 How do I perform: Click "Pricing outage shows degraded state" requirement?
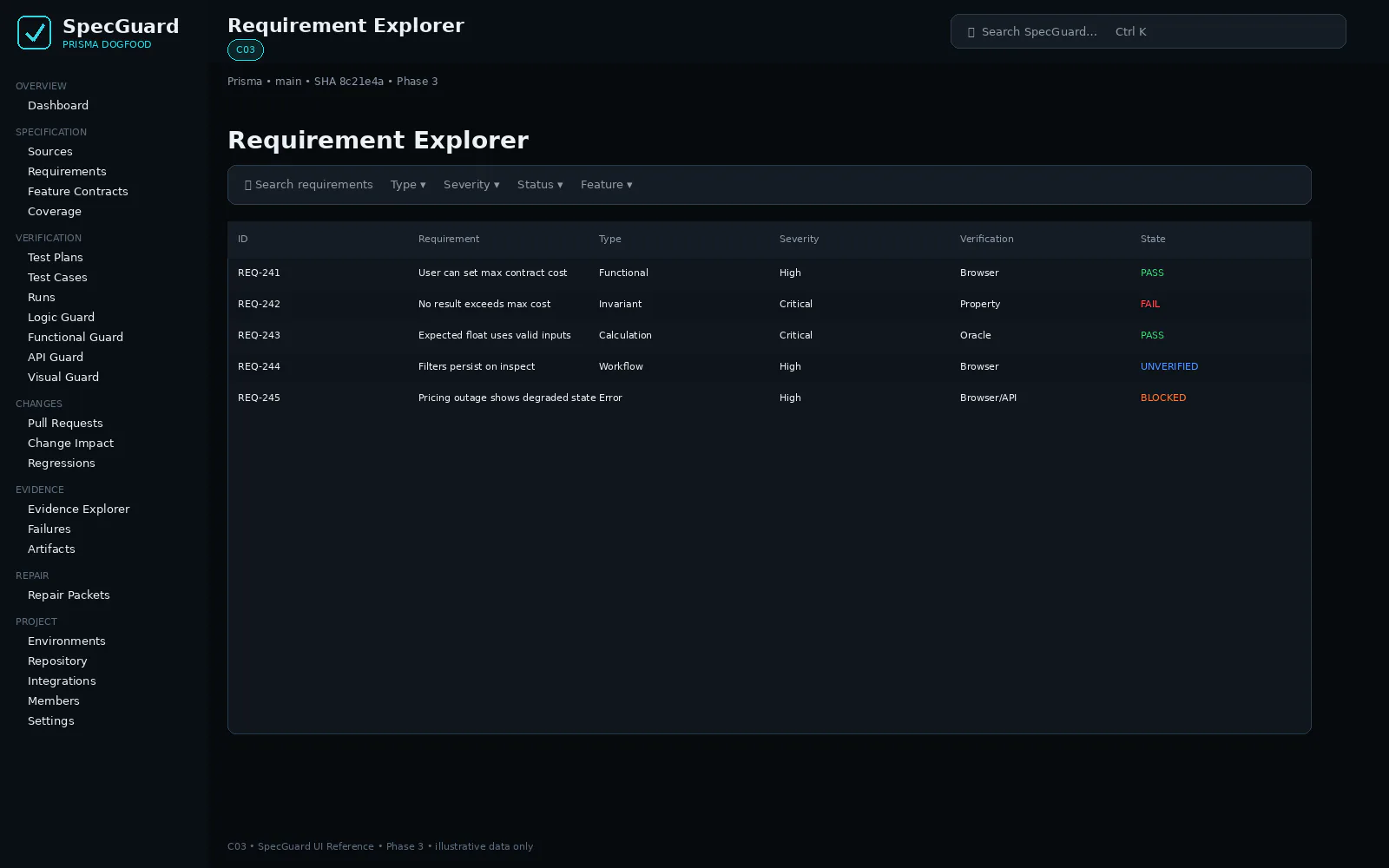(x=507, y=398)
